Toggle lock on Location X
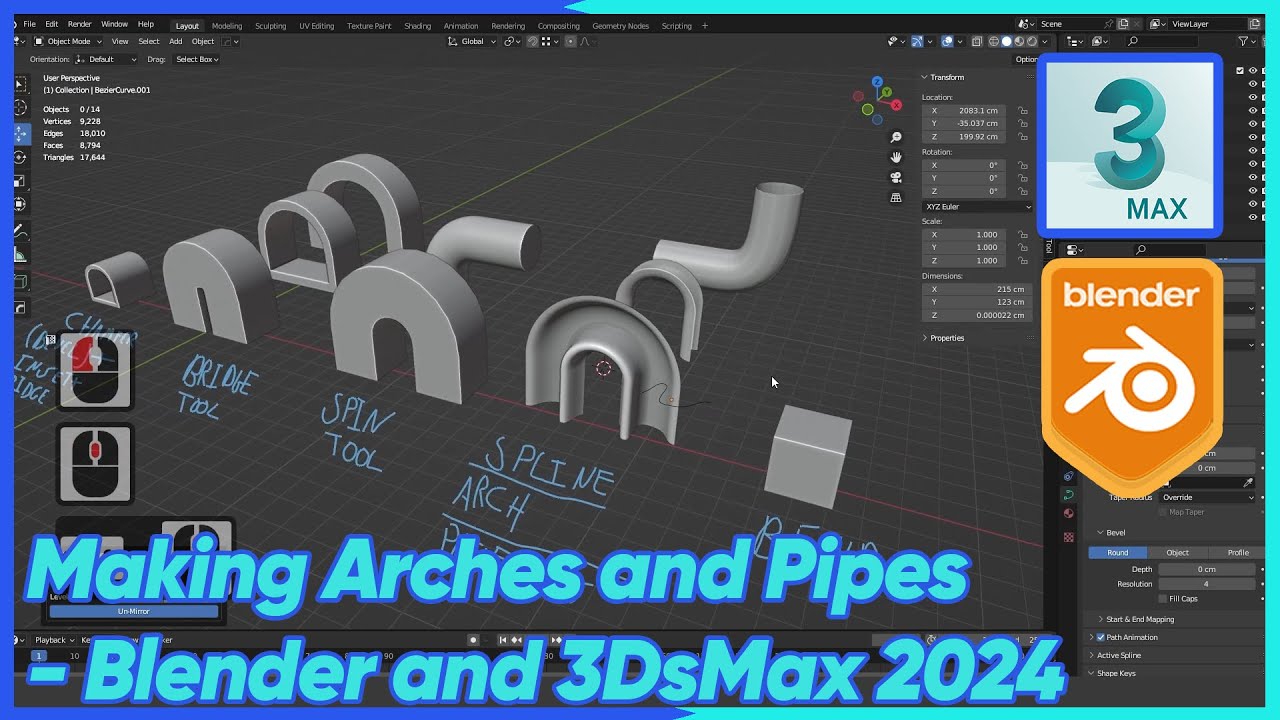 click(x=1022, y=110)
